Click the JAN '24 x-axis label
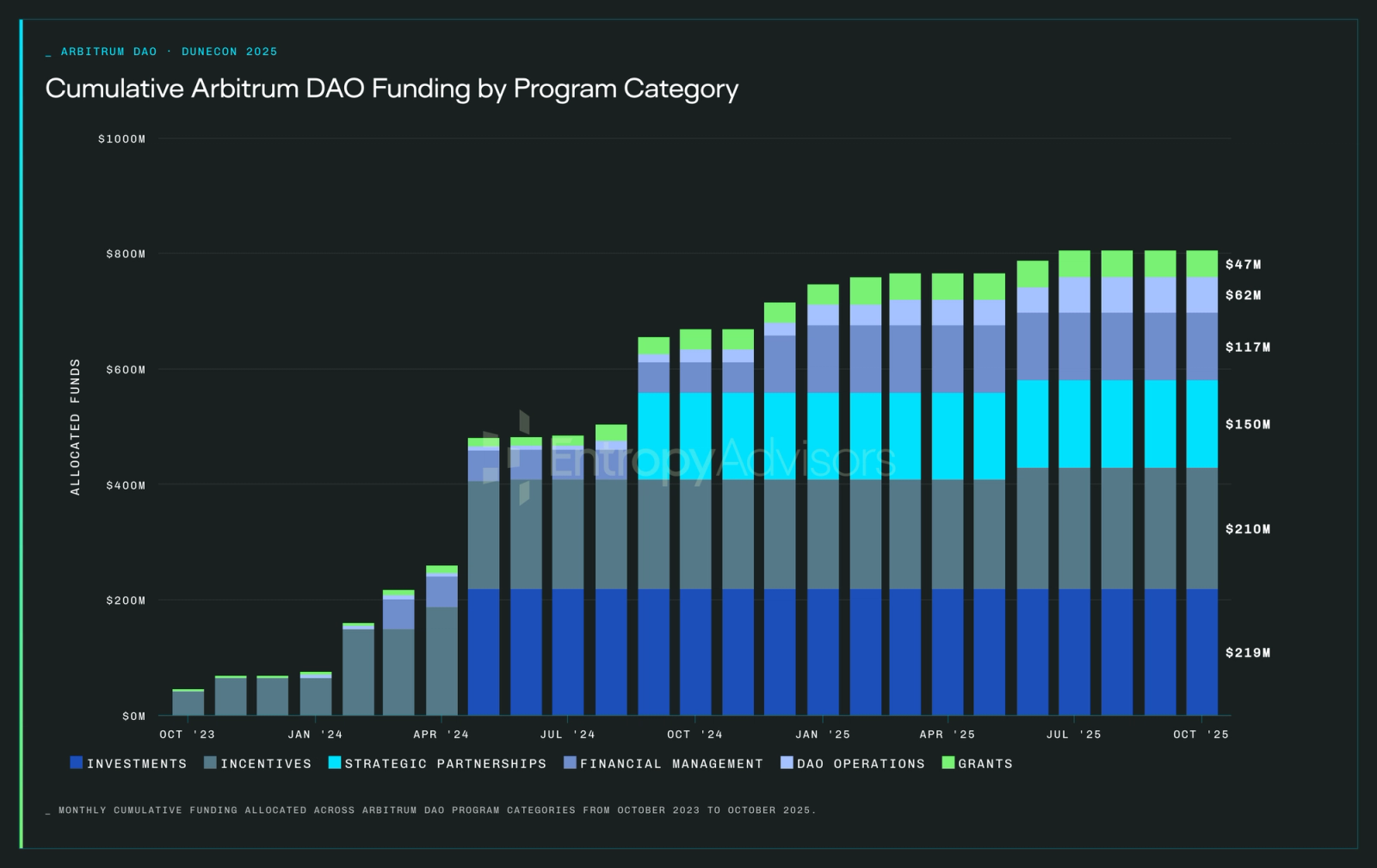1377x868 pixels. click(315, 735)
